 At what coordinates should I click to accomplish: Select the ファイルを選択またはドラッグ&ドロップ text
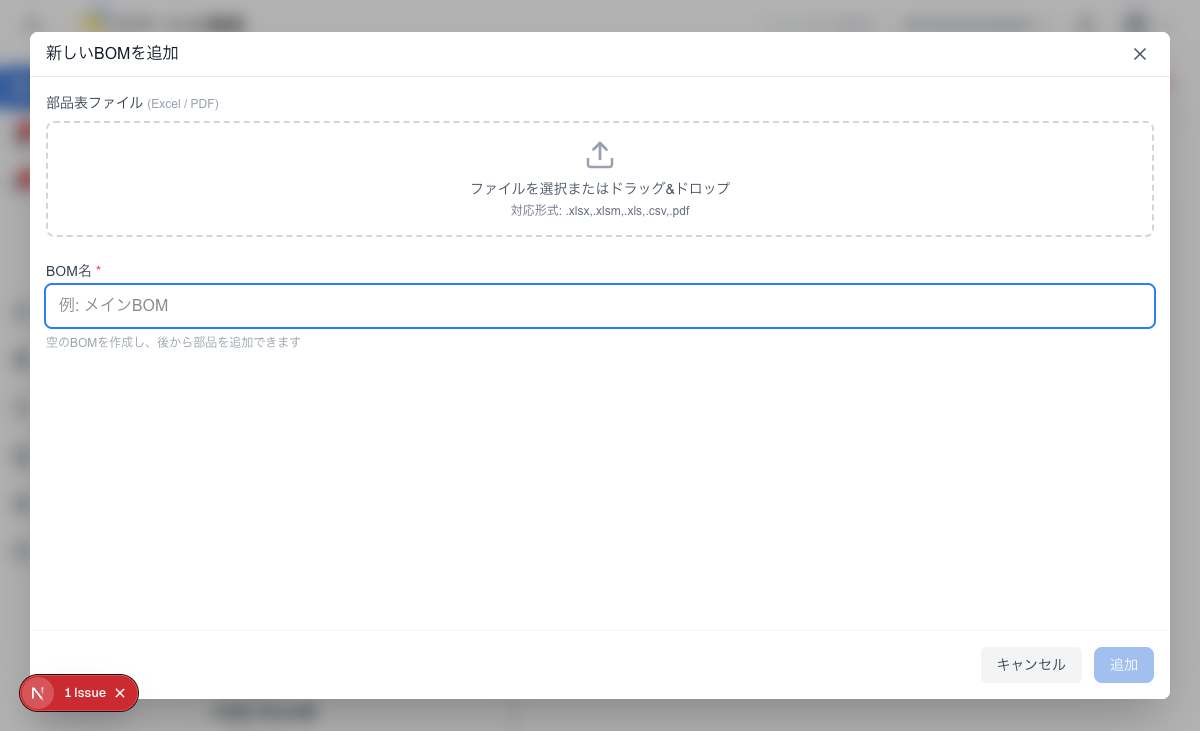[x=600, y=188]
